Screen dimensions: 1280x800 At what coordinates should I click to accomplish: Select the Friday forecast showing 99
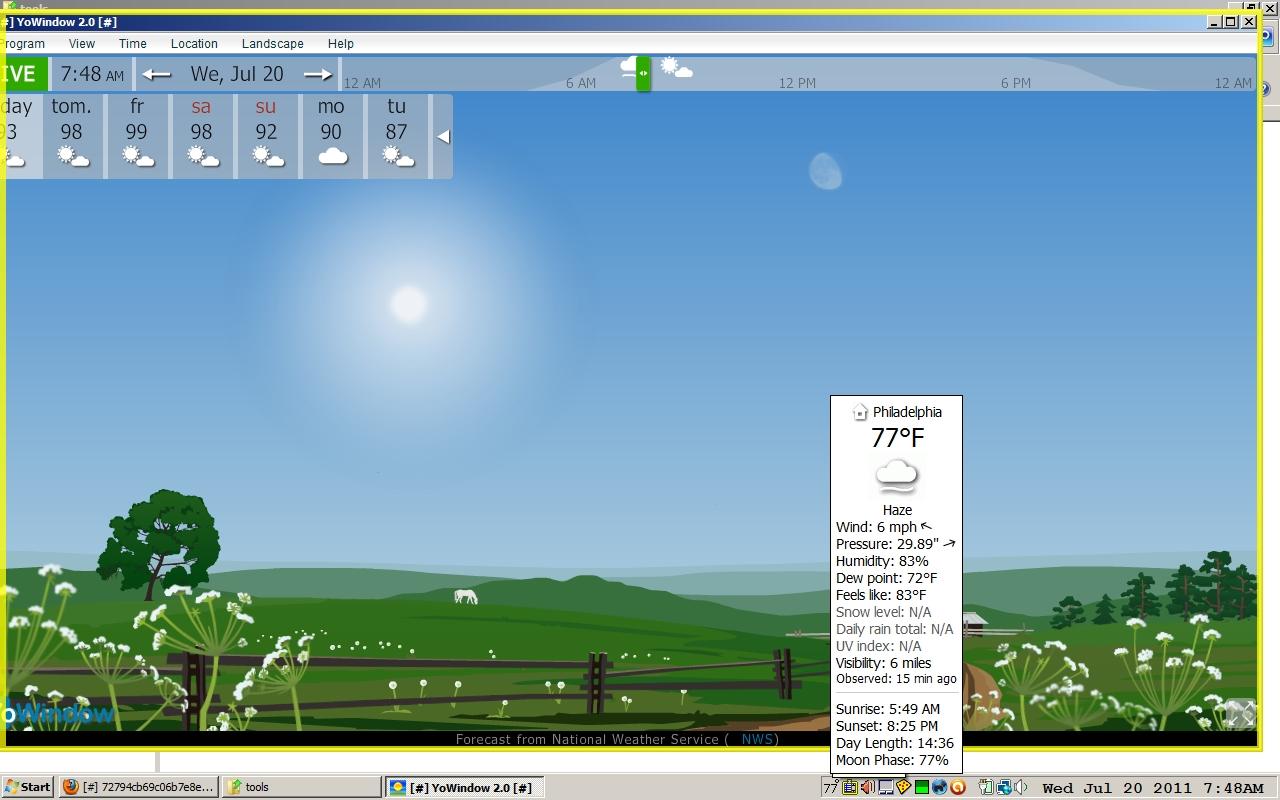137,136
